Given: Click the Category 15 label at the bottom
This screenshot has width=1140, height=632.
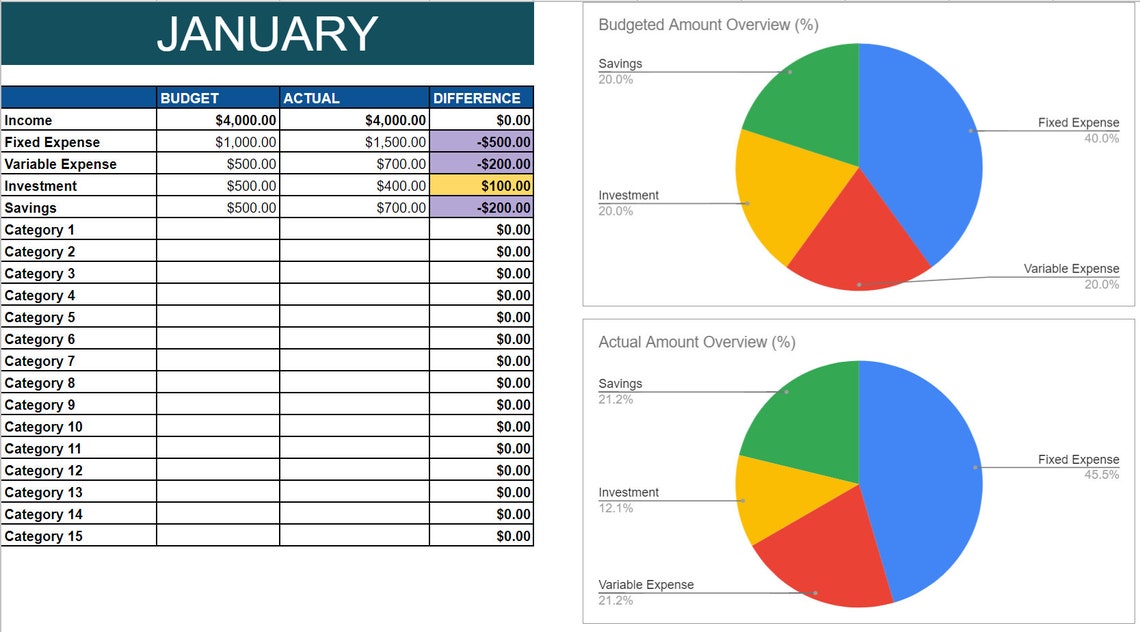Looking at the screenshot, I should point(44,535).
